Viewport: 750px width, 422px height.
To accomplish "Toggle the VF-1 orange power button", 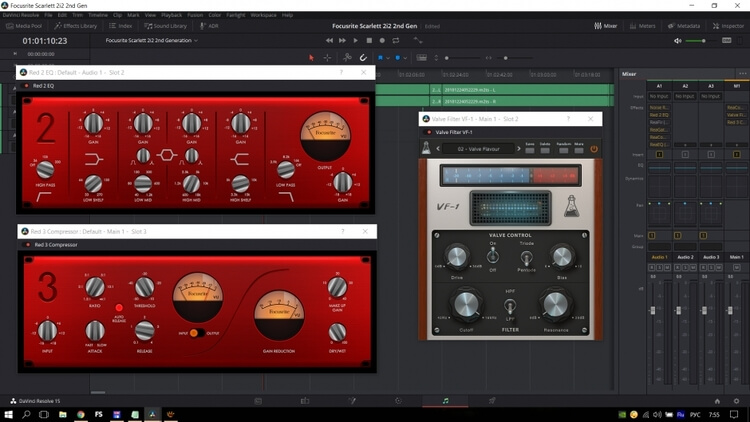I will point(594,149).
